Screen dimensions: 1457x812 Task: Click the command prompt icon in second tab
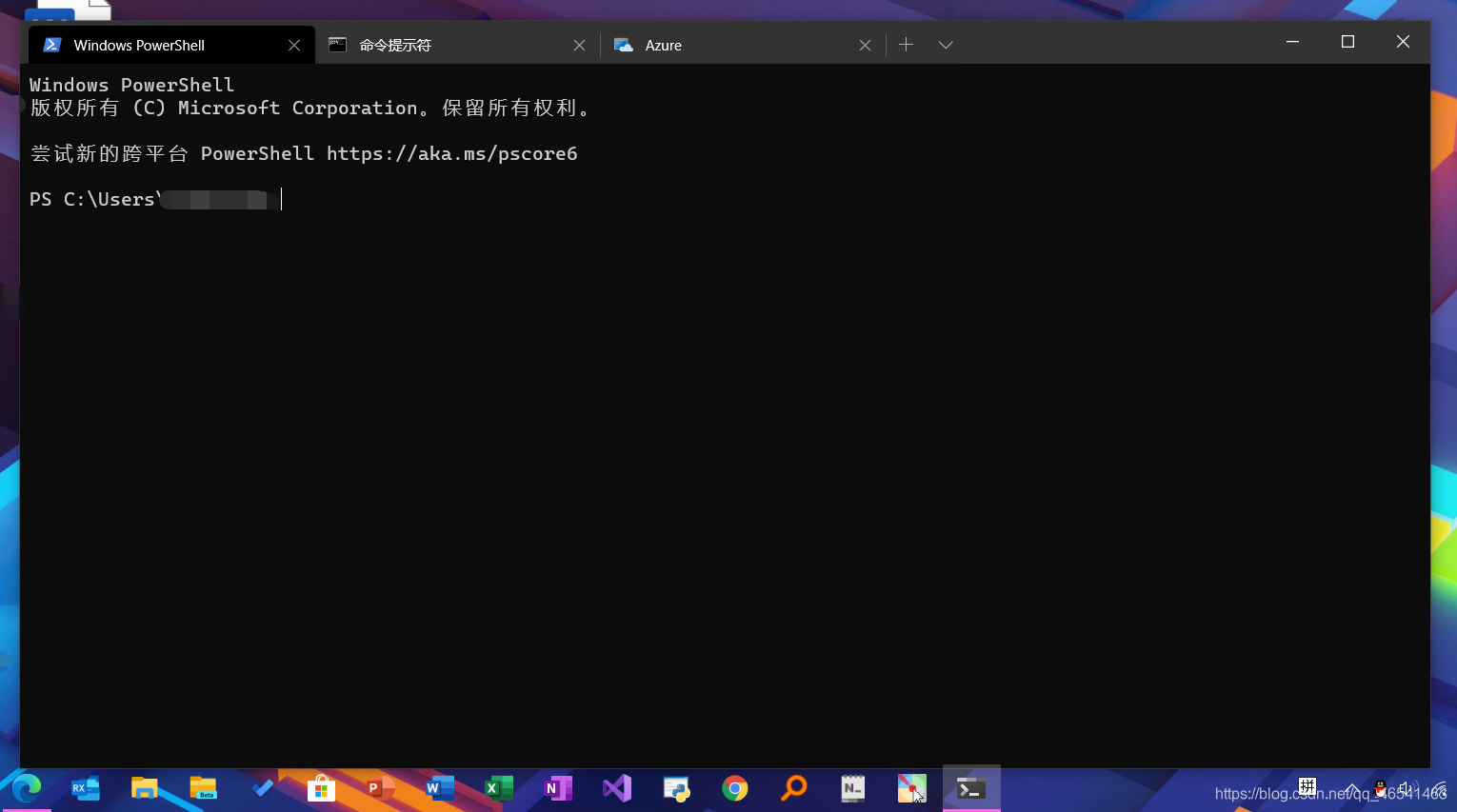pyautogui.click(x=337, y=45)
